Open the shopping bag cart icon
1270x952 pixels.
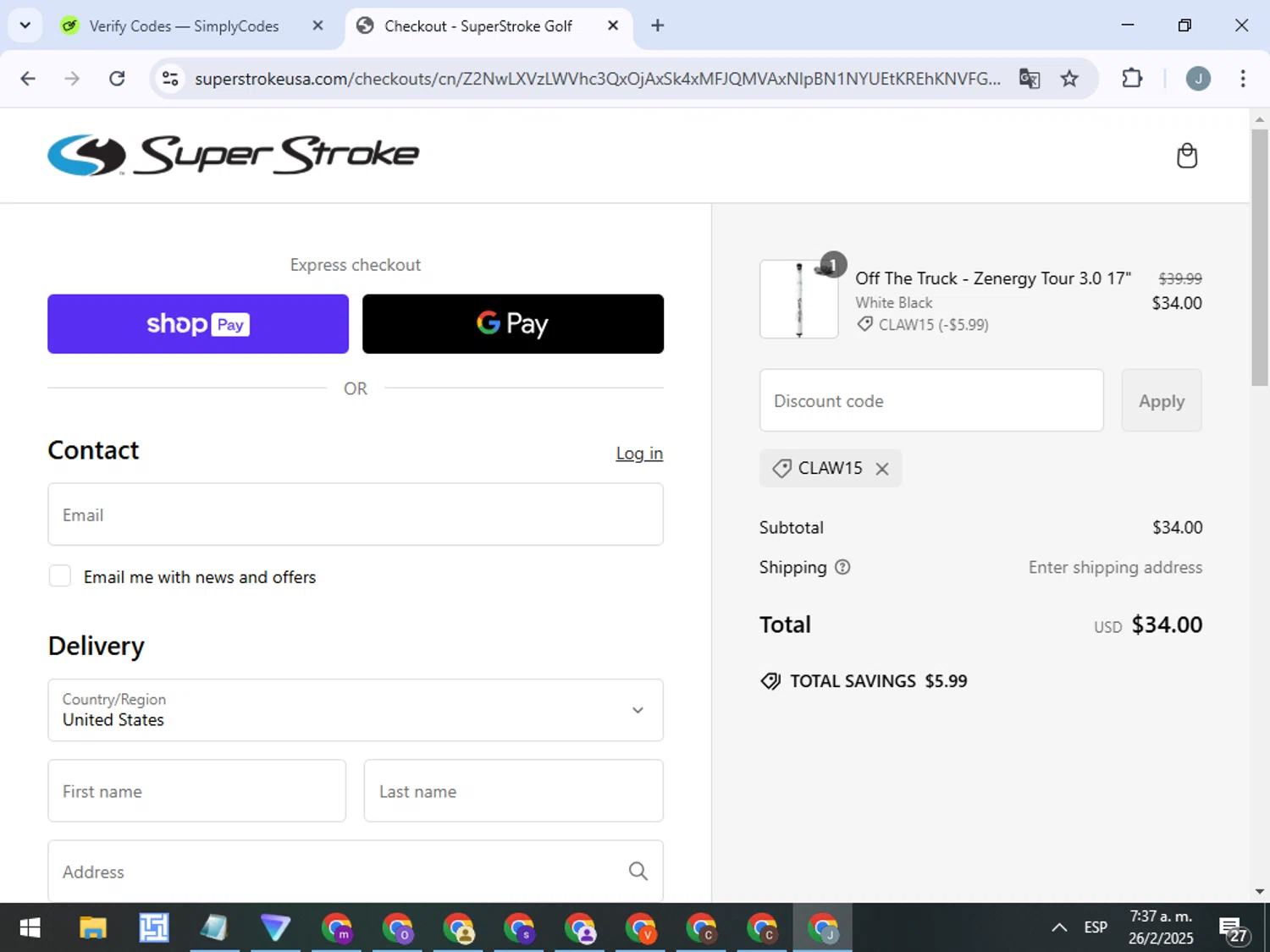point(1187,156)
